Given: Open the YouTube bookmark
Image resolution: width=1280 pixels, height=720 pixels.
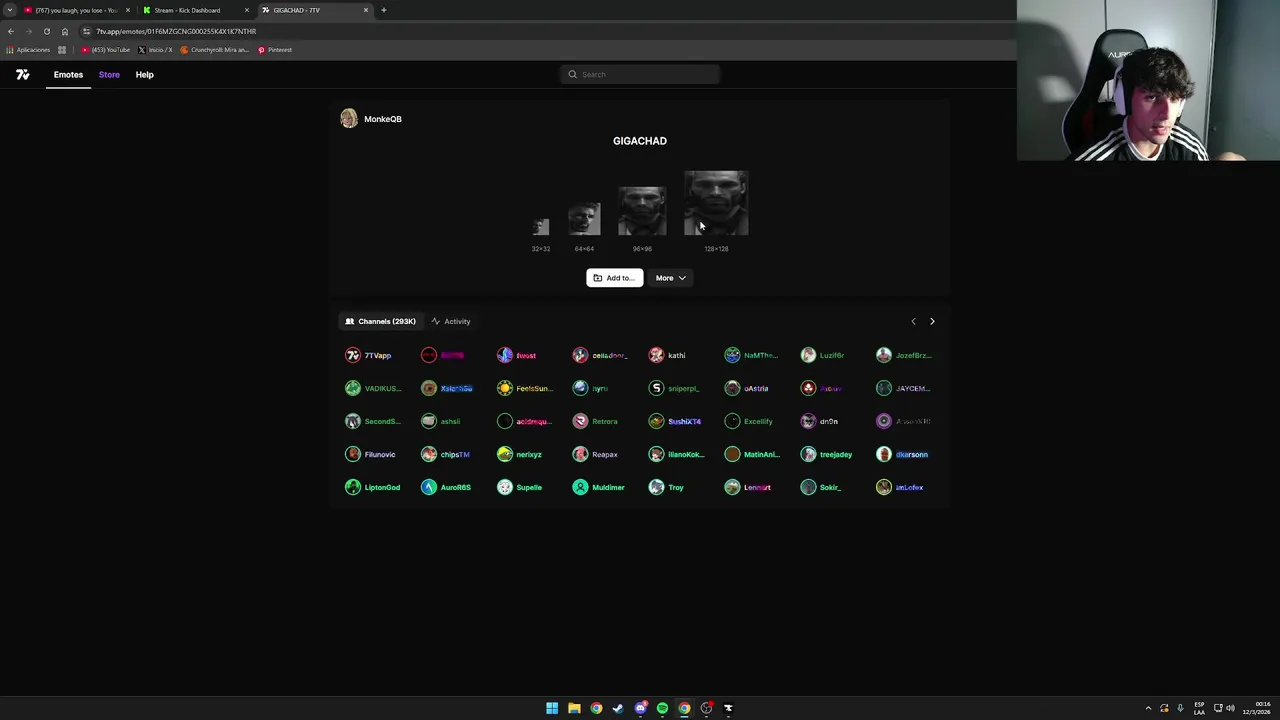Looking at the screenshot, I should point(106,50).
